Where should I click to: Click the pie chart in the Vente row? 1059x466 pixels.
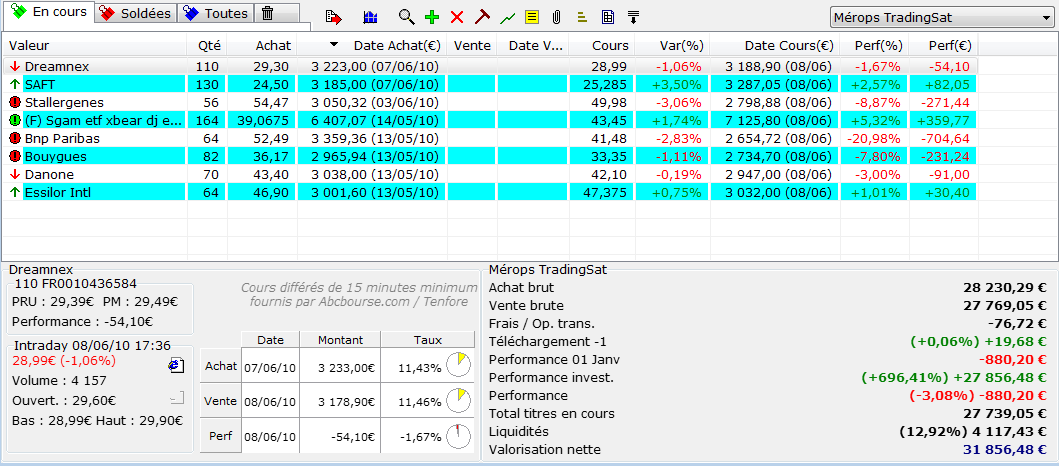pos(459,400)
